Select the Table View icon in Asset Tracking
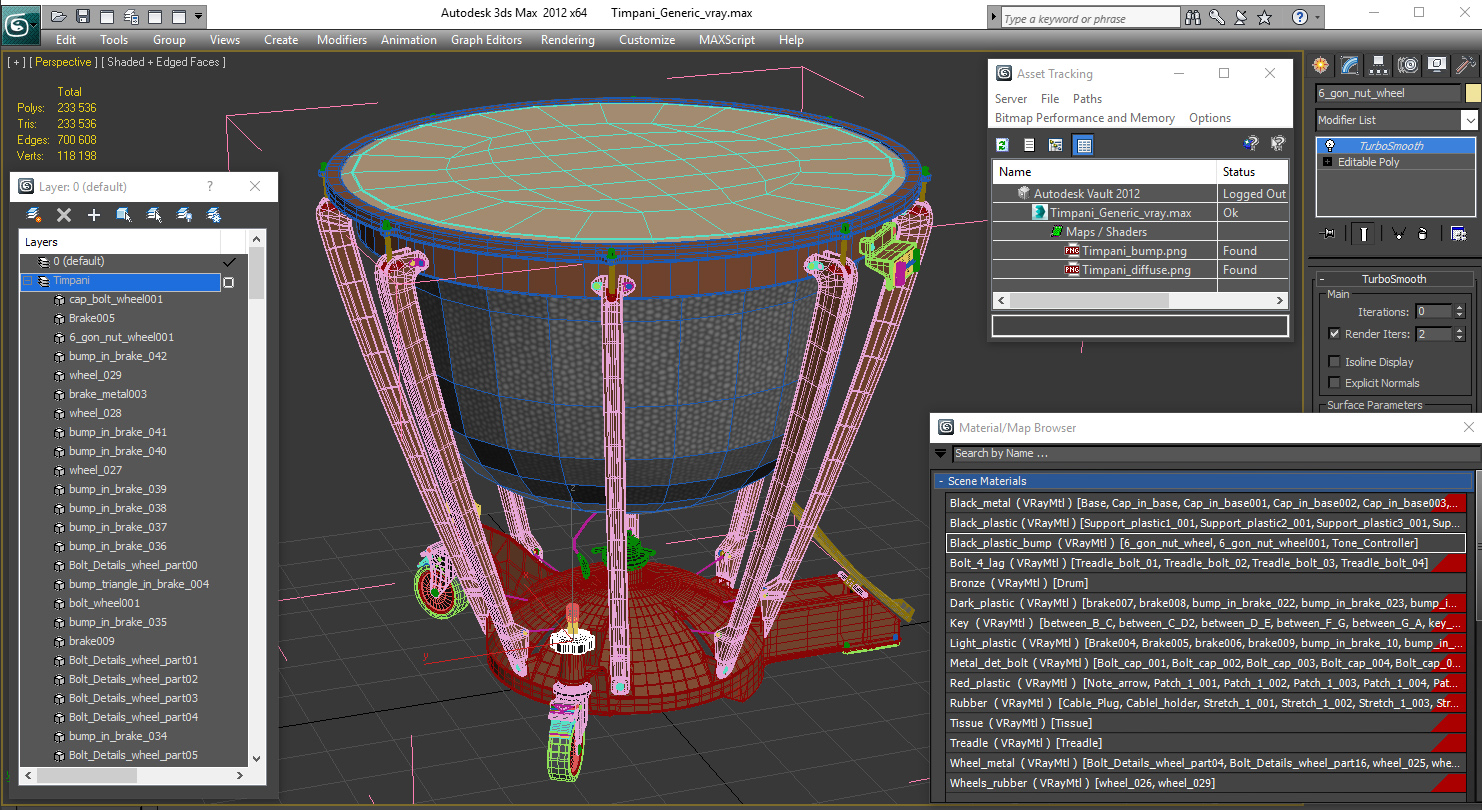This screenshot has height=810, width=1482. click(x=1082, y=145)
